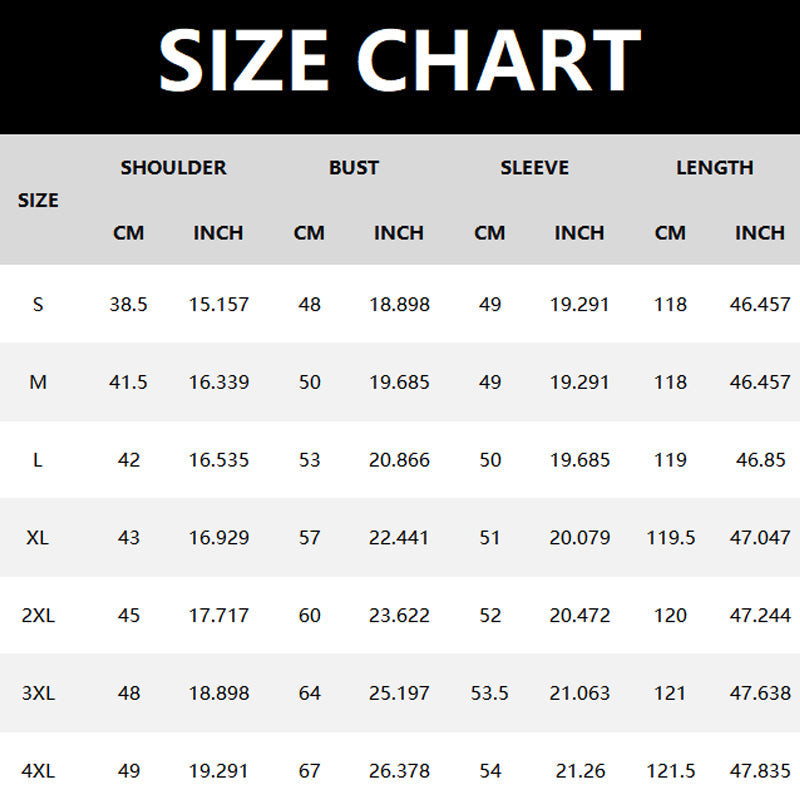Screen dimensions: 800x800
Task: Select the M size row label
Action: [38, 382]
